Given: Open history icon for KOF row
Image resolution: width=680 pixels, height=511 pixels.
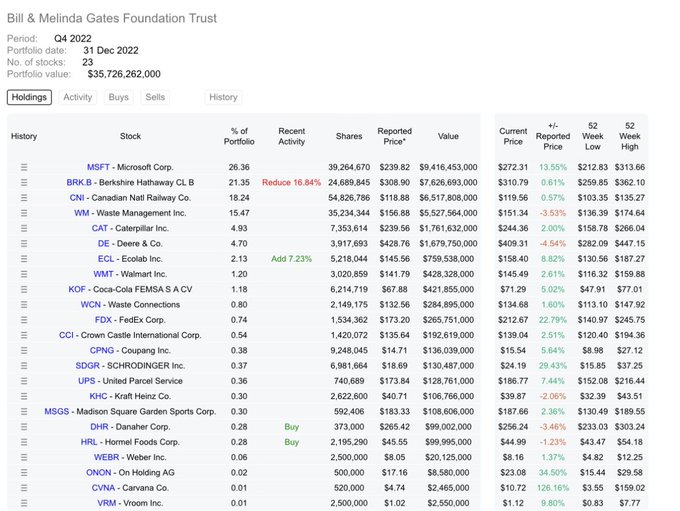Looking at the screenshot, I should point(24,289).
